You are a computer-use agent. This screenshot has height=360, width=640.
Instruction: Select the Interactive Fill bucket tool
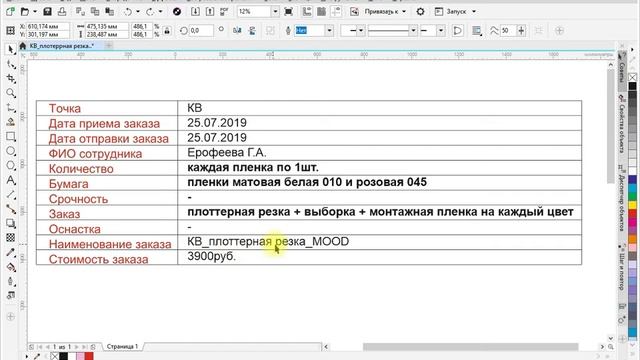(11, 267)
